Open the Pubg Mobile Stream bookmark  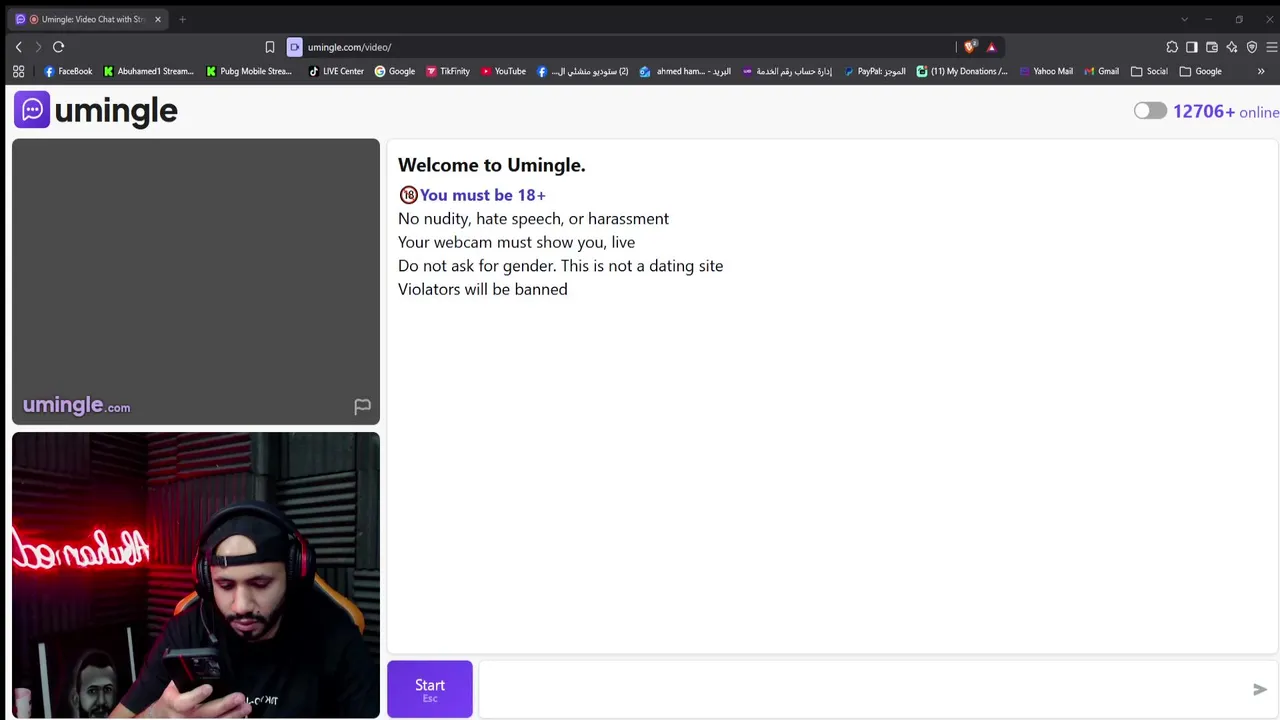pos(249,71)
